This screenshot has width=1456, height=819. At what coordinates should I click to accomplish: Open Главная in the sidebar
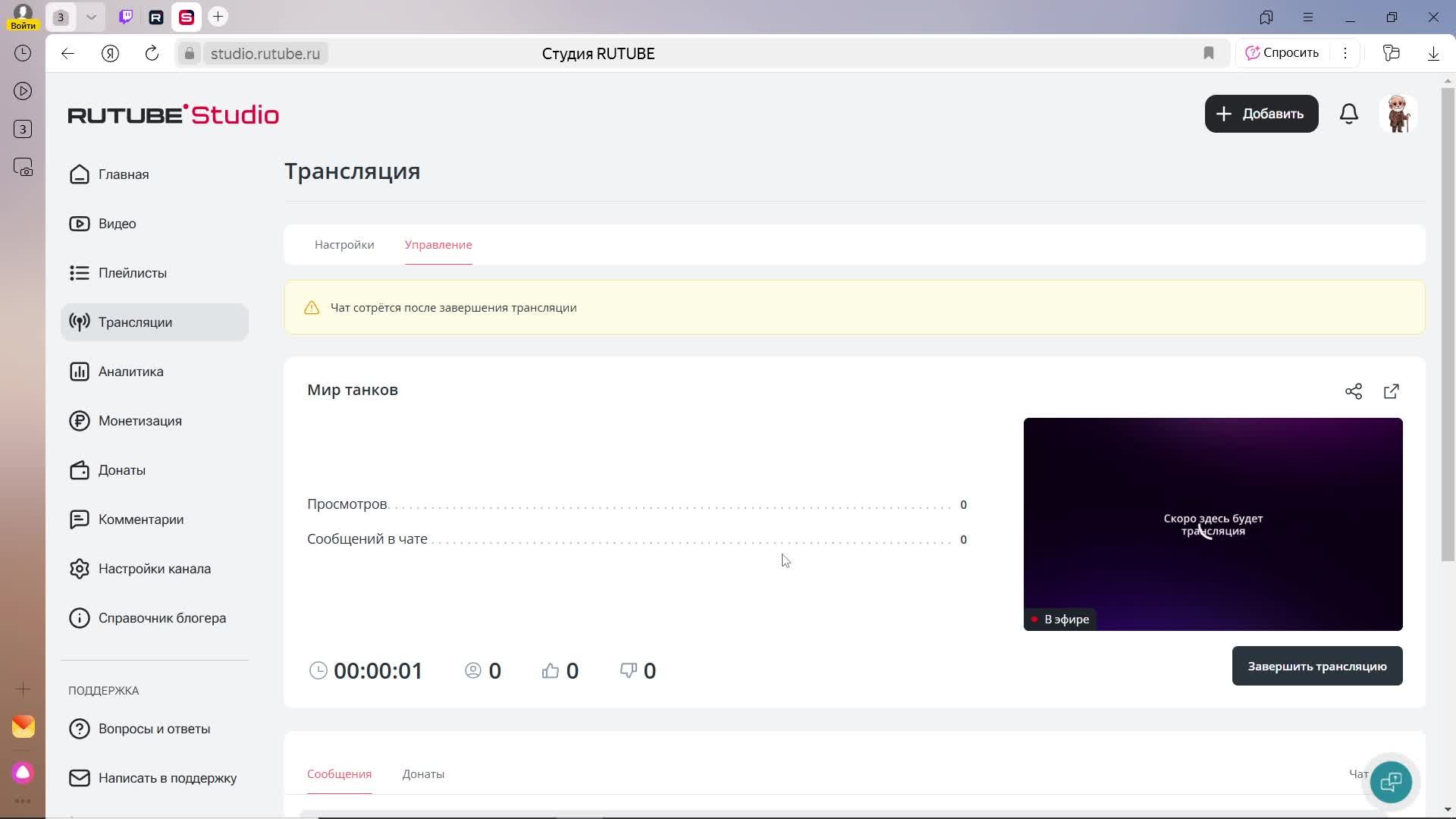pos(155,174)
